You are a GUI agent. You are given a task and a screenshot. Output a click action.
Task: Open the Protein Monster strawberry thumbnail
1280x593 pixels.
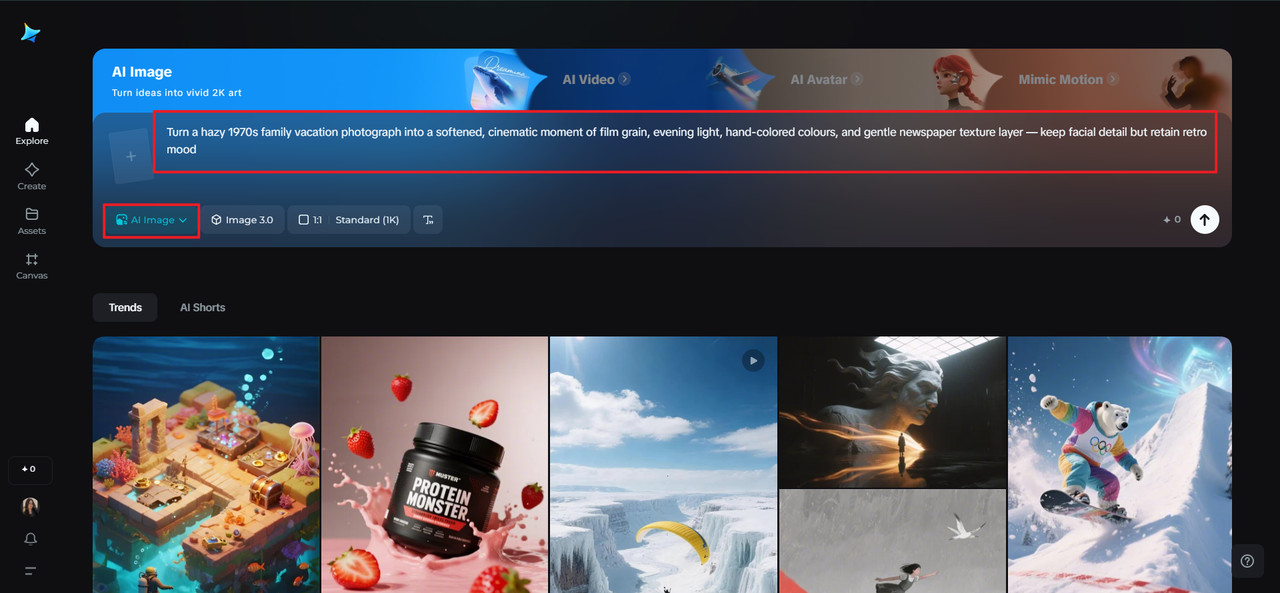tap(435, 464)
